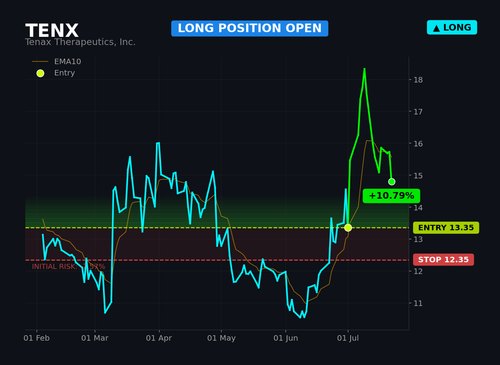Click the 17 price axis label
This screenshot has height=365, width=500.
tap(418, 112)
